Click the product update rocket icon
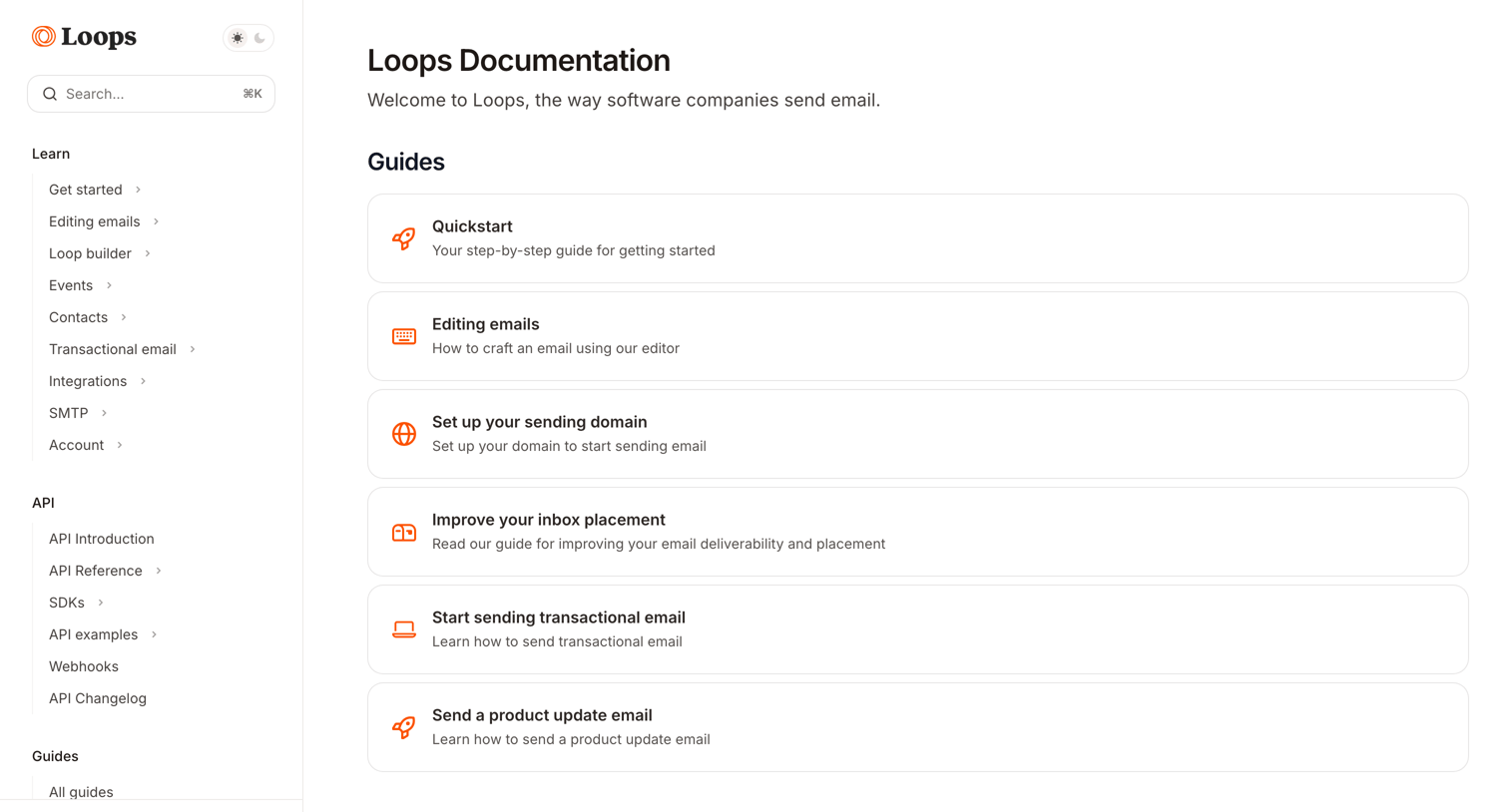Image resolution: width=1509 pixels, height=812 pixels. pyautogui.click(x=404, y=727)
